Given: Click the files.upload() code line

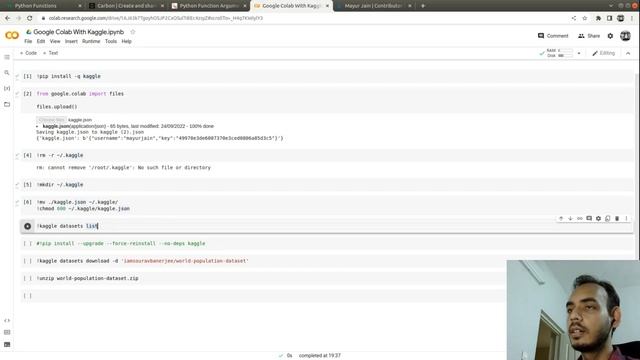Looking at the screenshot, I should tap(57, 107).
